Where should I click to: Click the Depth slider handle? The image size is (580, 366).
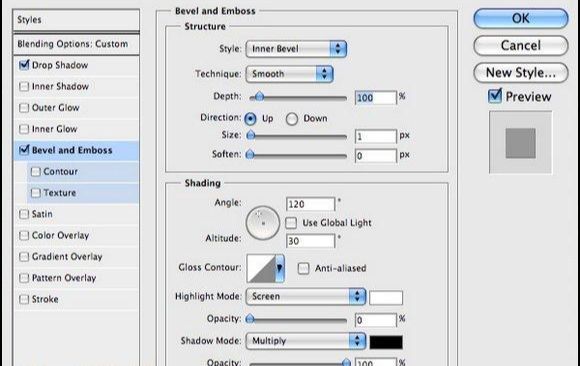(x=259, y=97)
